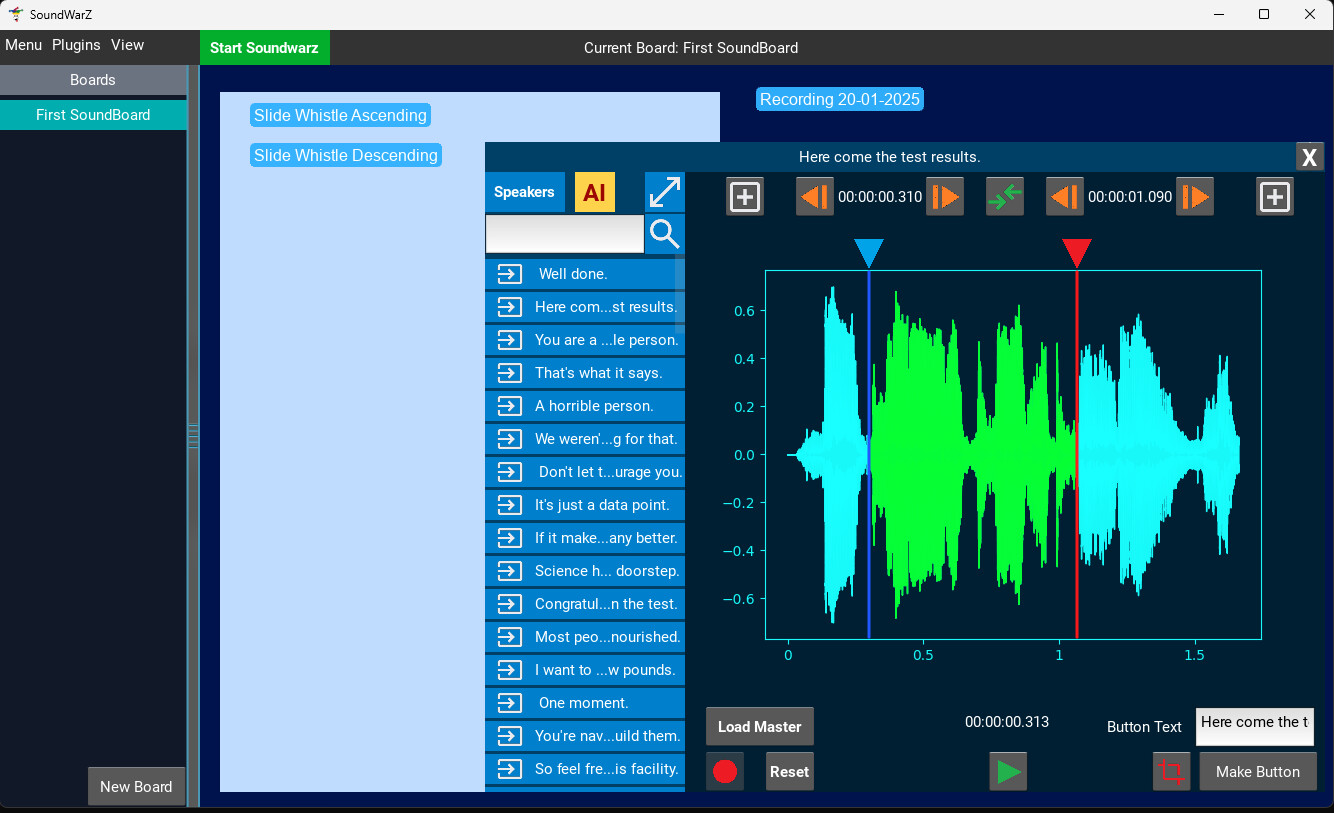Open the View menu
The height and width of the screenshot is (813, 1334).
pos(127,45)
